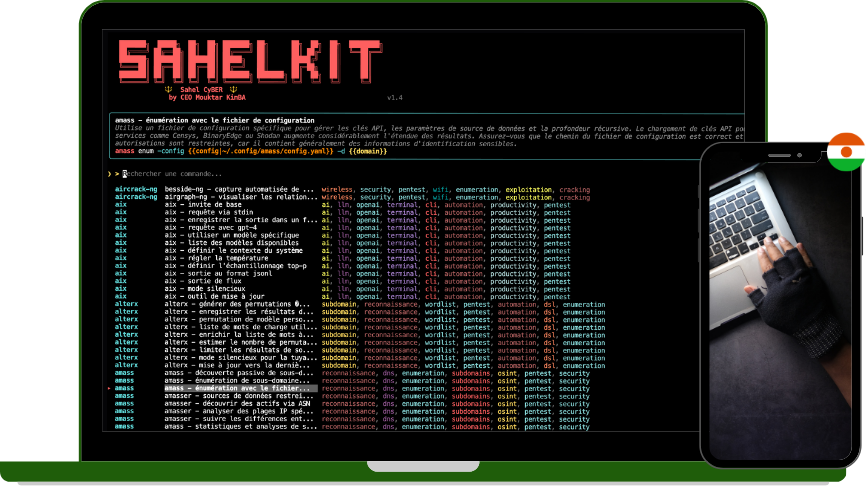The height and width of the screenshot is (486, 867).
Task: Select 'amasser – découvrir des actifs via ASN' row
Action: 352,404
